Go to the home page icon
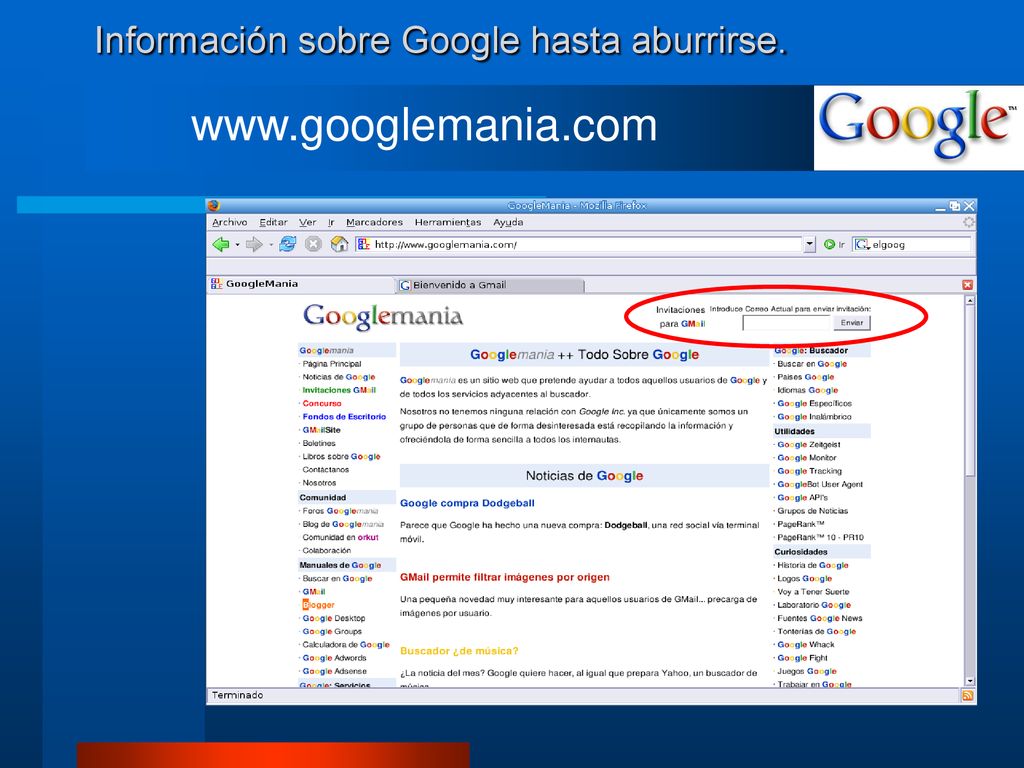The image size is (1024, 768). (339, 244)
